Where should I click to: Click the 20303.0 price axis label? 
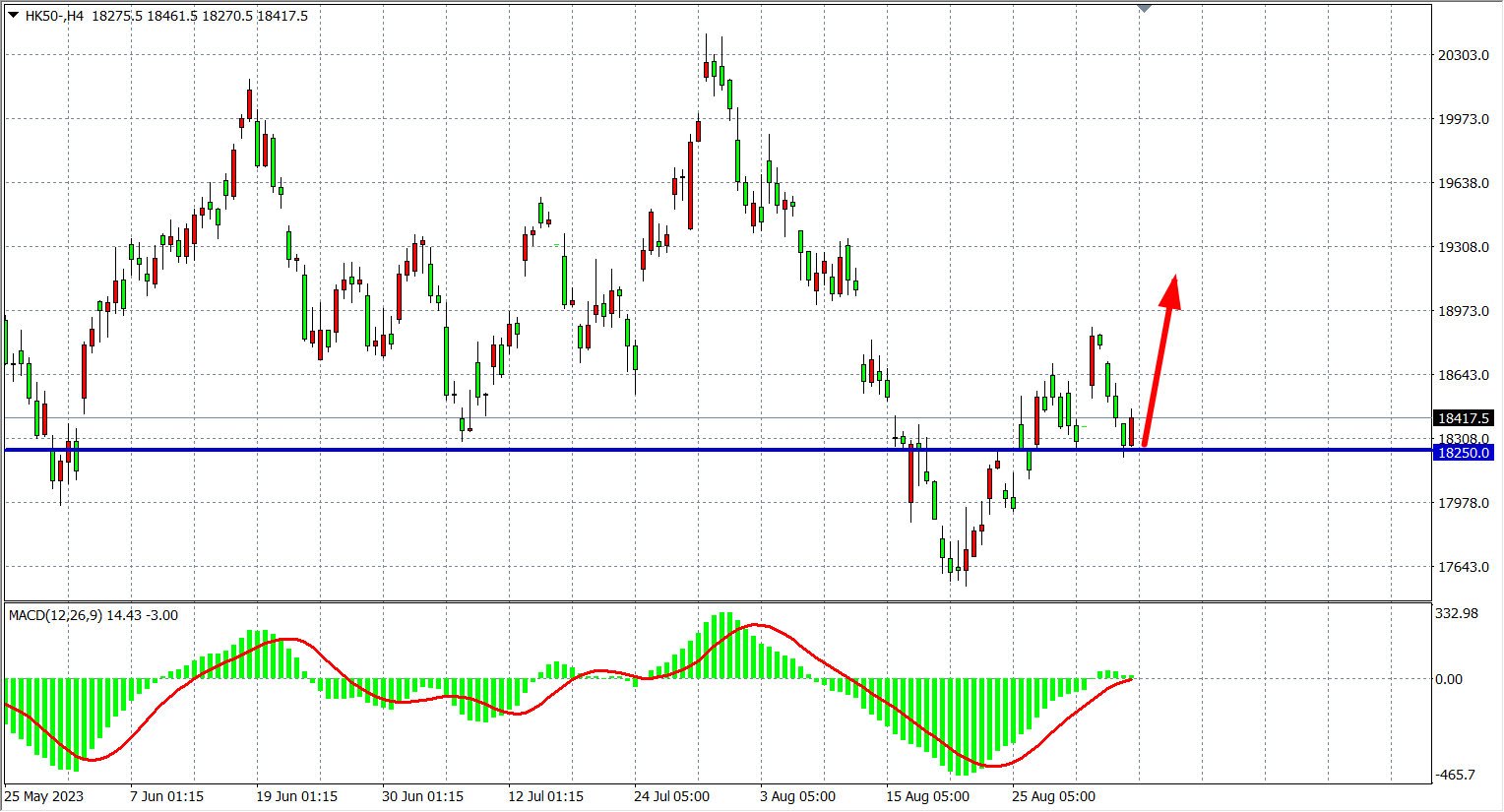[x=1463, y=55]
